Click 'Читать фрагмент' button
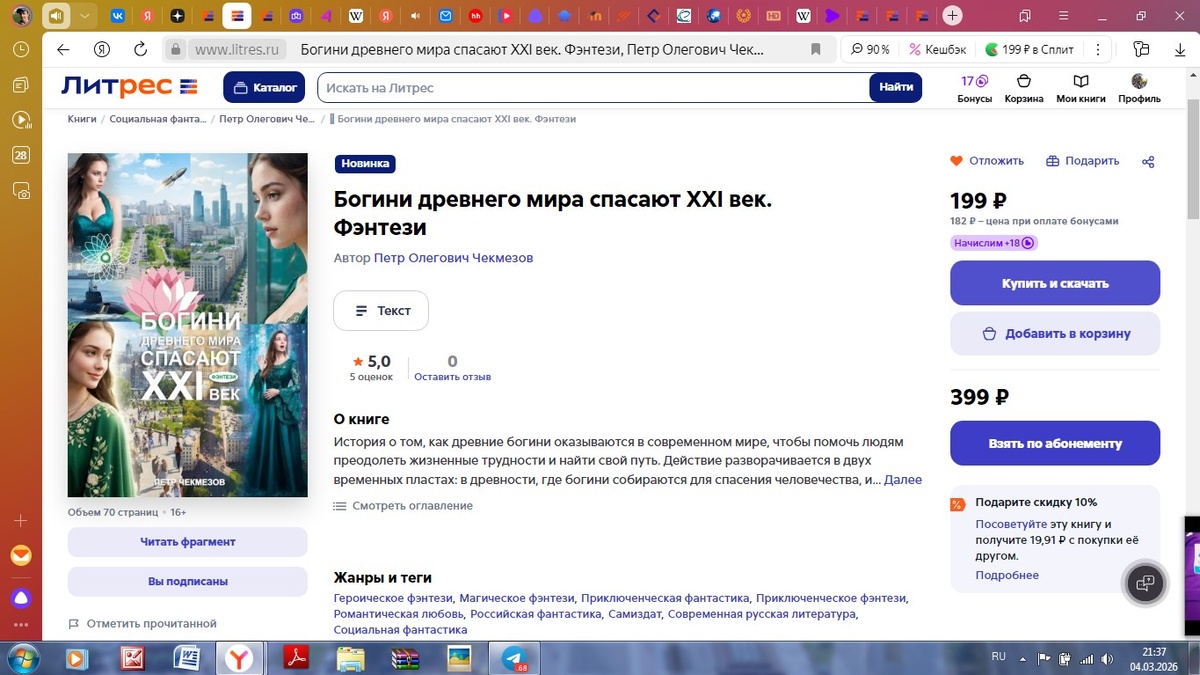Viewport: 1200px width, 675px height. 187,542
